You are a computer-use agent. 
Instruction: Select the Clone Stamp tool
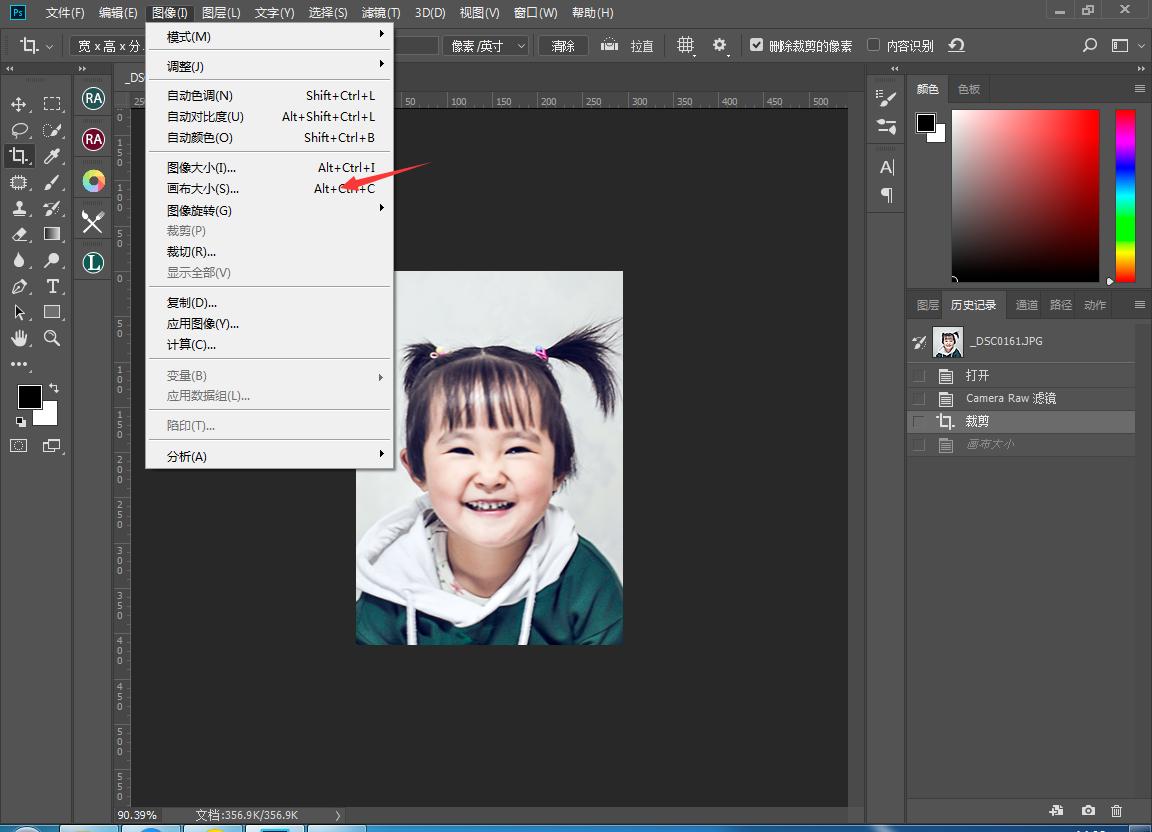coord(18,208)
